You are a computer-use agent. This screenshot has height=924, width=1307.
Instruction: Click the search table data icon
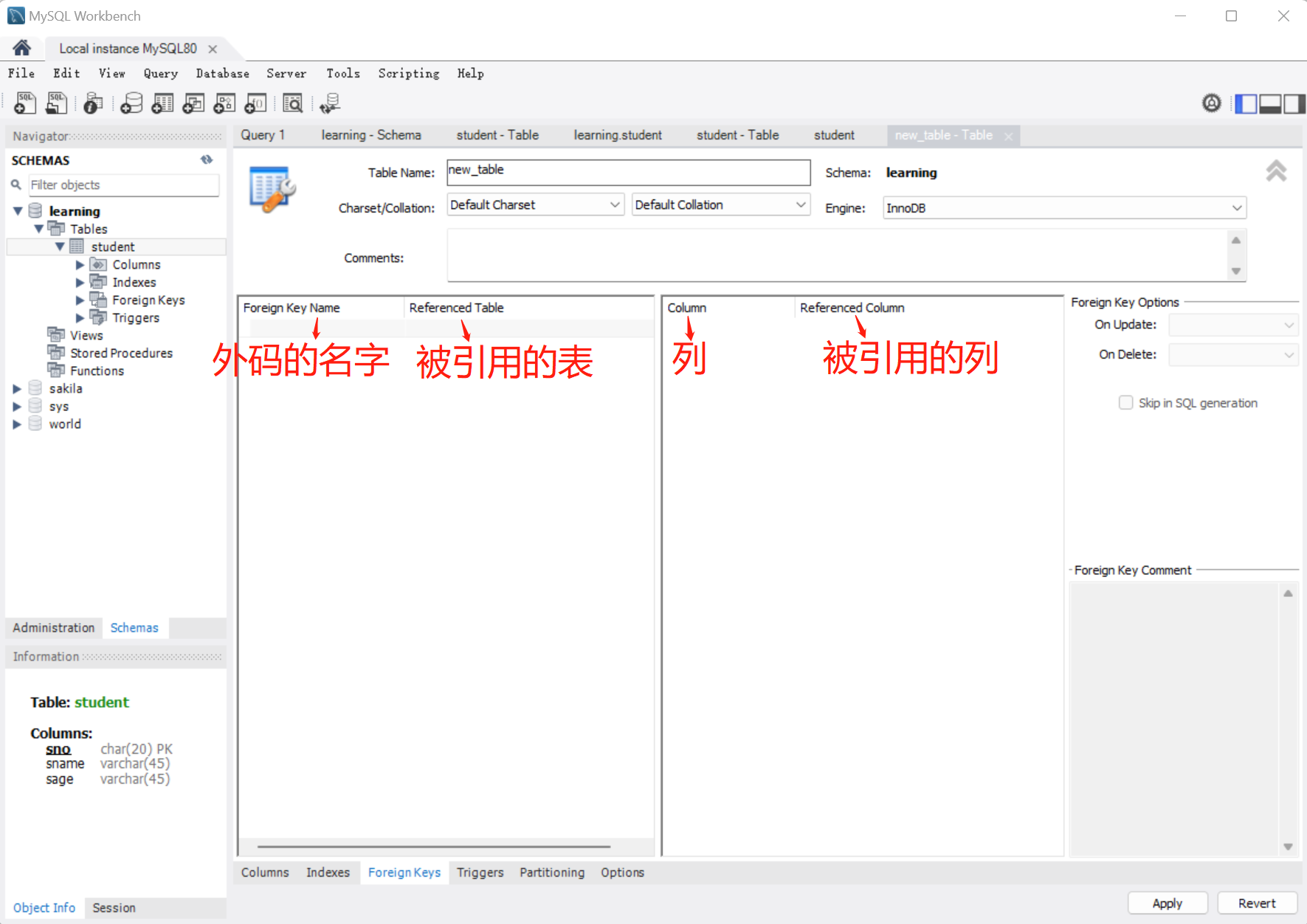tap(292, 103)
